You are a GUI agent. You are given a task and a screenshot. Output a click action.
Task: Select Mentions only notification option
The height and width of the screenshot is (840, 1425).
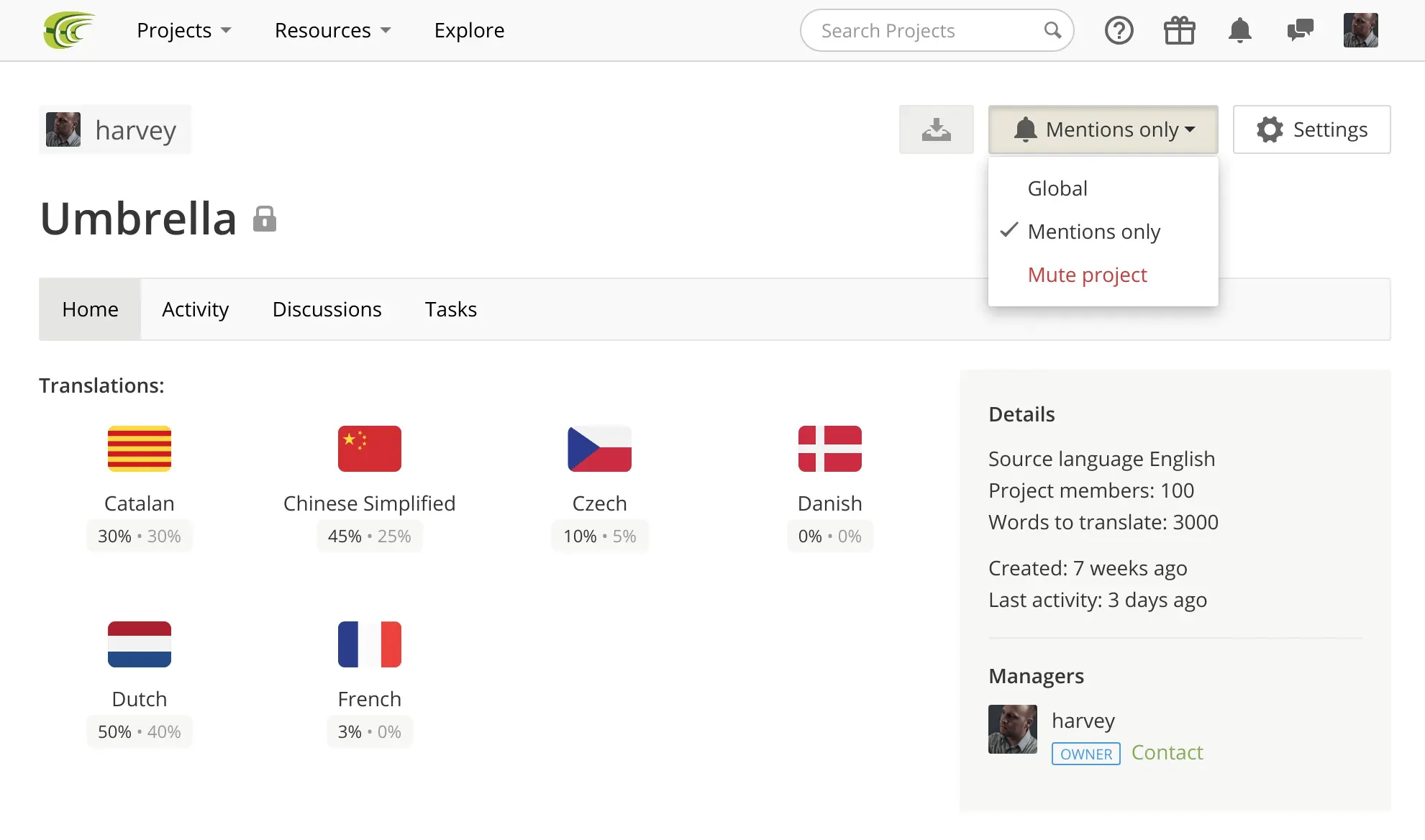point(1094,231)
